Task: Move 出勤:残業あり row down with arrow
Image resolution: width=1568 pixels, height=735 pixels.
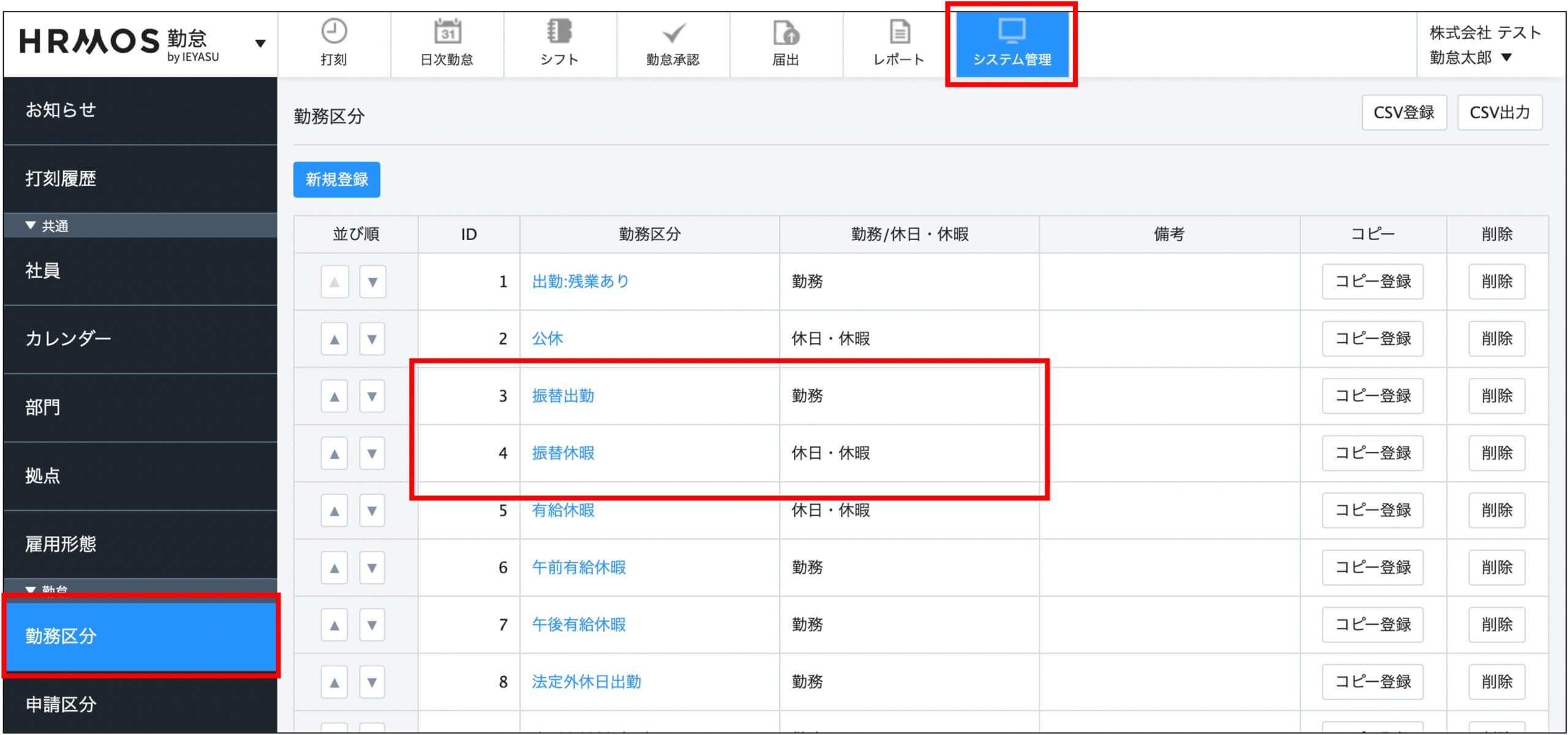Action: click(372, 282)
